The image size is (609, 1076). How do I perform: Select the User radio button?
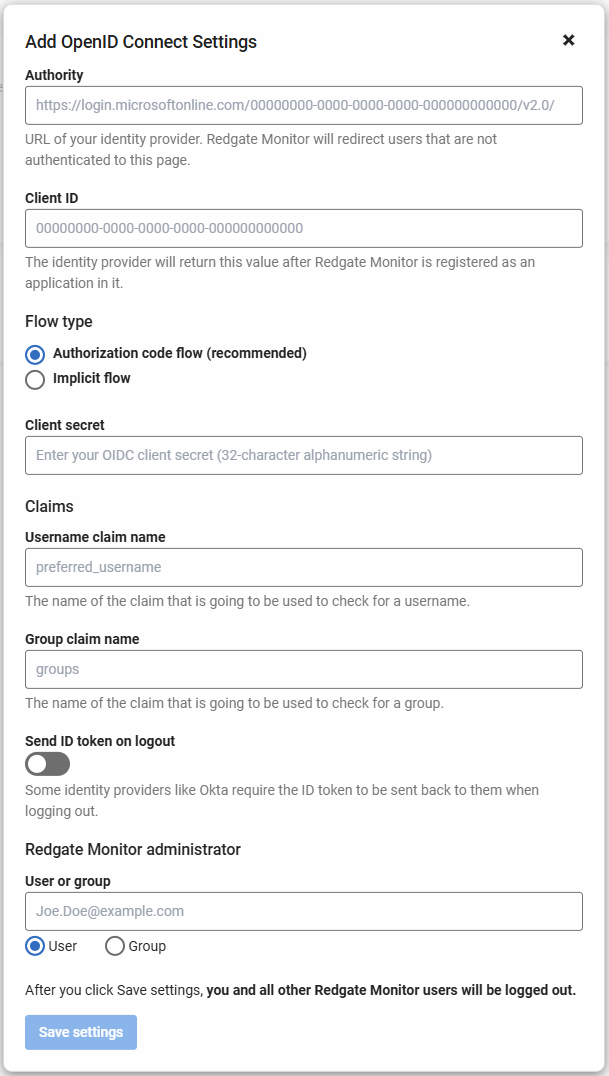tap(35, 946)
